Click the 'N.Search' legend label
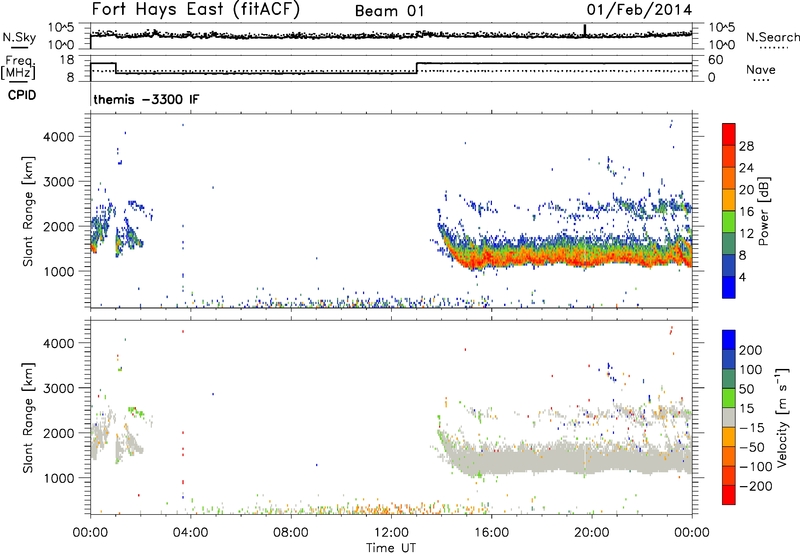800x554 pixels. tap(772, 38)
